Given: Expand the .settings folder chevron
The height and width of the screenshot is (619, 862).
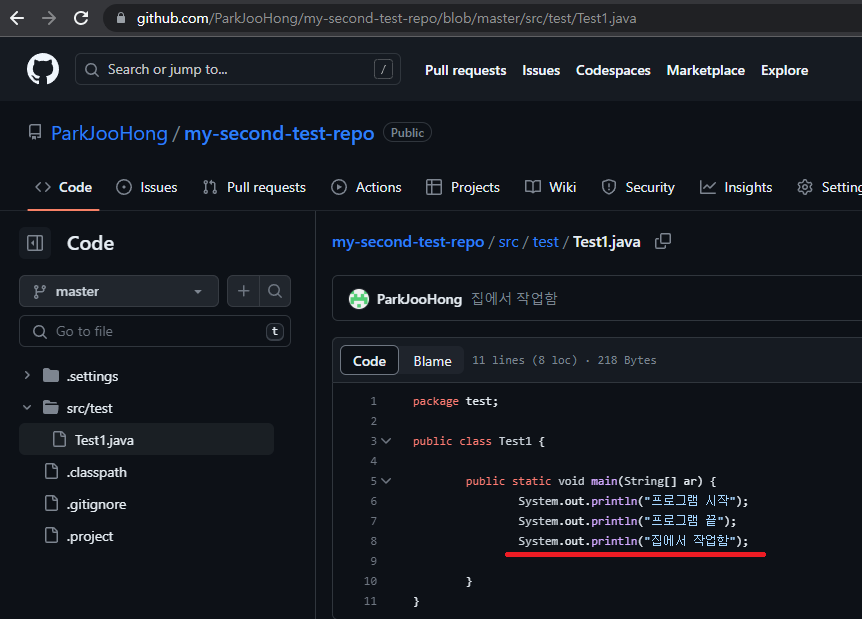Looking at the screenshot, I should click(x=27, y=375).
